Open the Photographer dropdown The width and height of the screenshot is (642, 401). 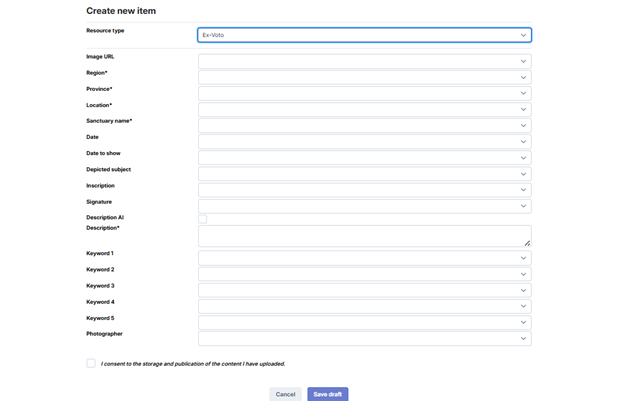364,338
